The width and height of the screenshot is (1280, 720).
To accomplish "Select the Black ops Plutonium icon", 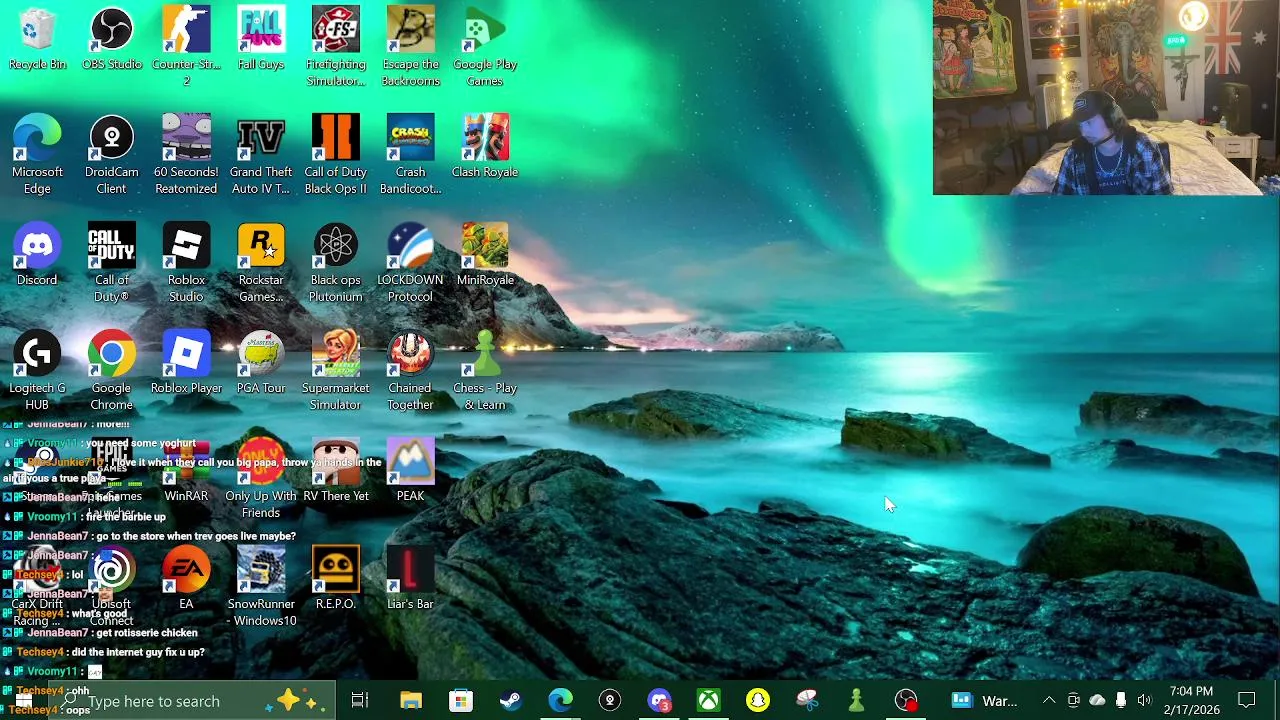I will [335, 263].
